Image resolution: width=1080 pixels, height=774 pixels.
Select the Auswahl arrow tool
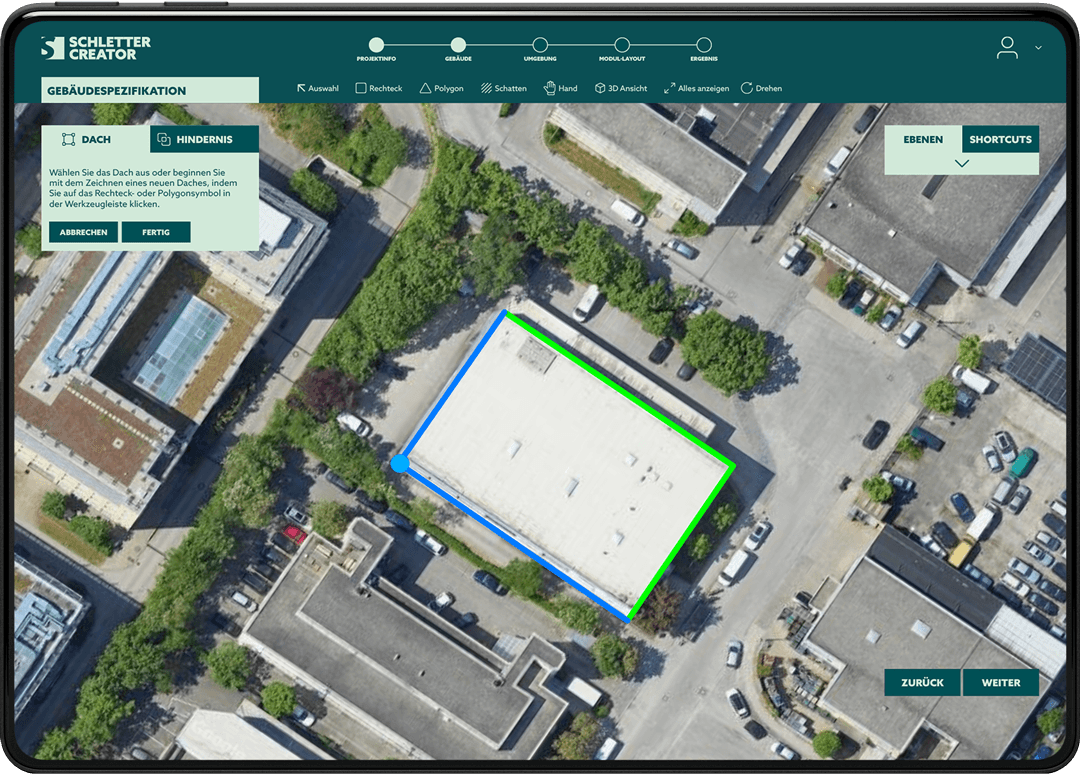click(318, 88)
